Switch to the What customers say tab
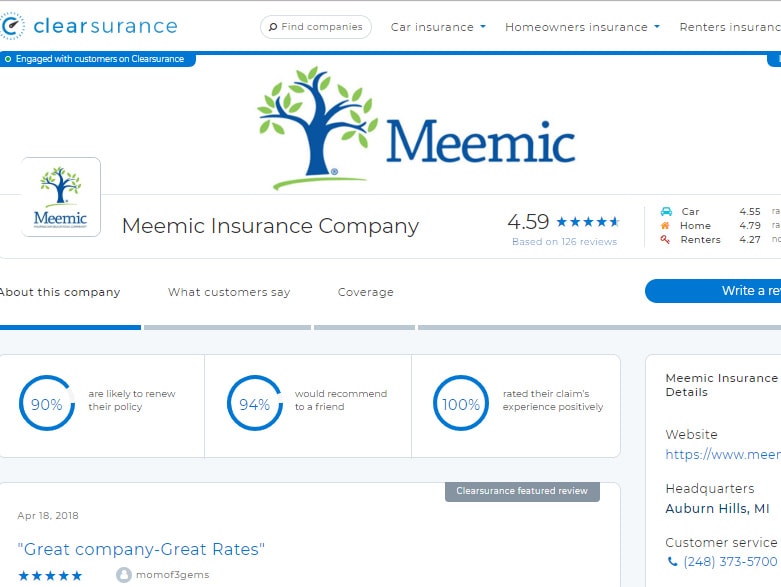The width and height of the screenshot is (781, 587). pyautogui.click(x=229, y=292)
